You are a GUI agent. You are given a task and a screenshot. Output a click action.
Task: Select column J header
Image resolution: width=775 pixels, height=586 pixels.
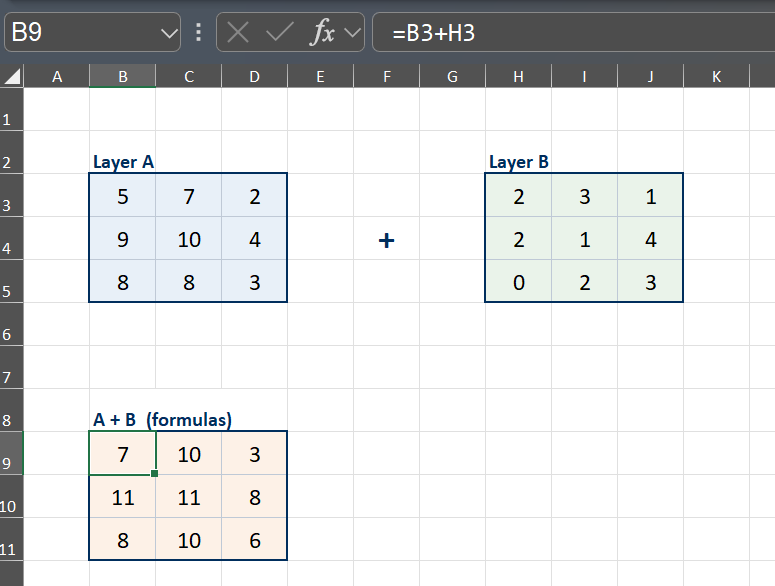click(x=650, y=77)
